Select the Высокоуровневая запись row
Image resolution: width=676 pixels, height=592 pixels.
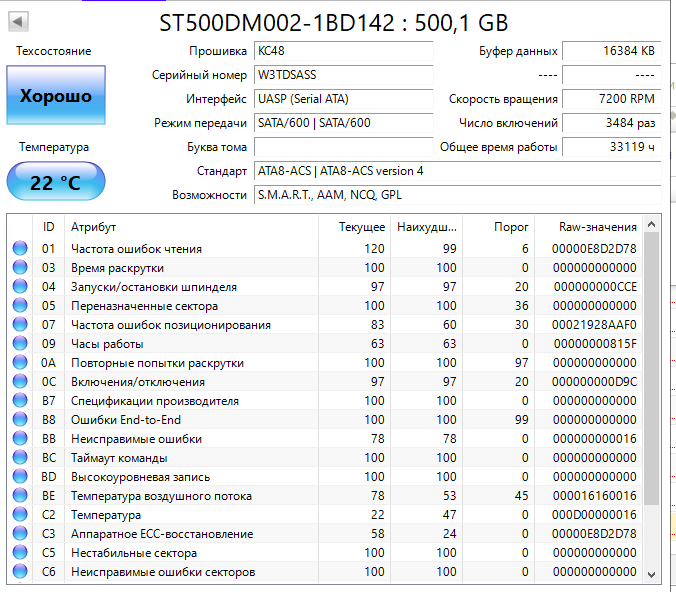[x=325, y=476]
